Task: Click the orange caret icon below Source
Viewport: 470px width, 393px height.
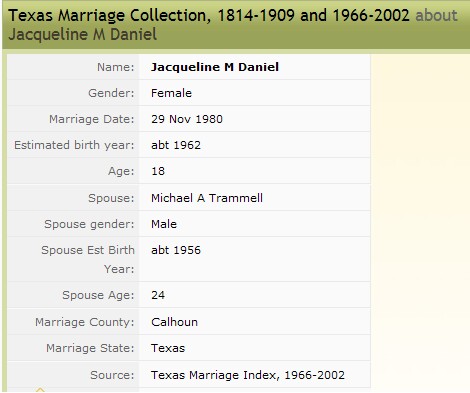Action: (x=40, y=389)
